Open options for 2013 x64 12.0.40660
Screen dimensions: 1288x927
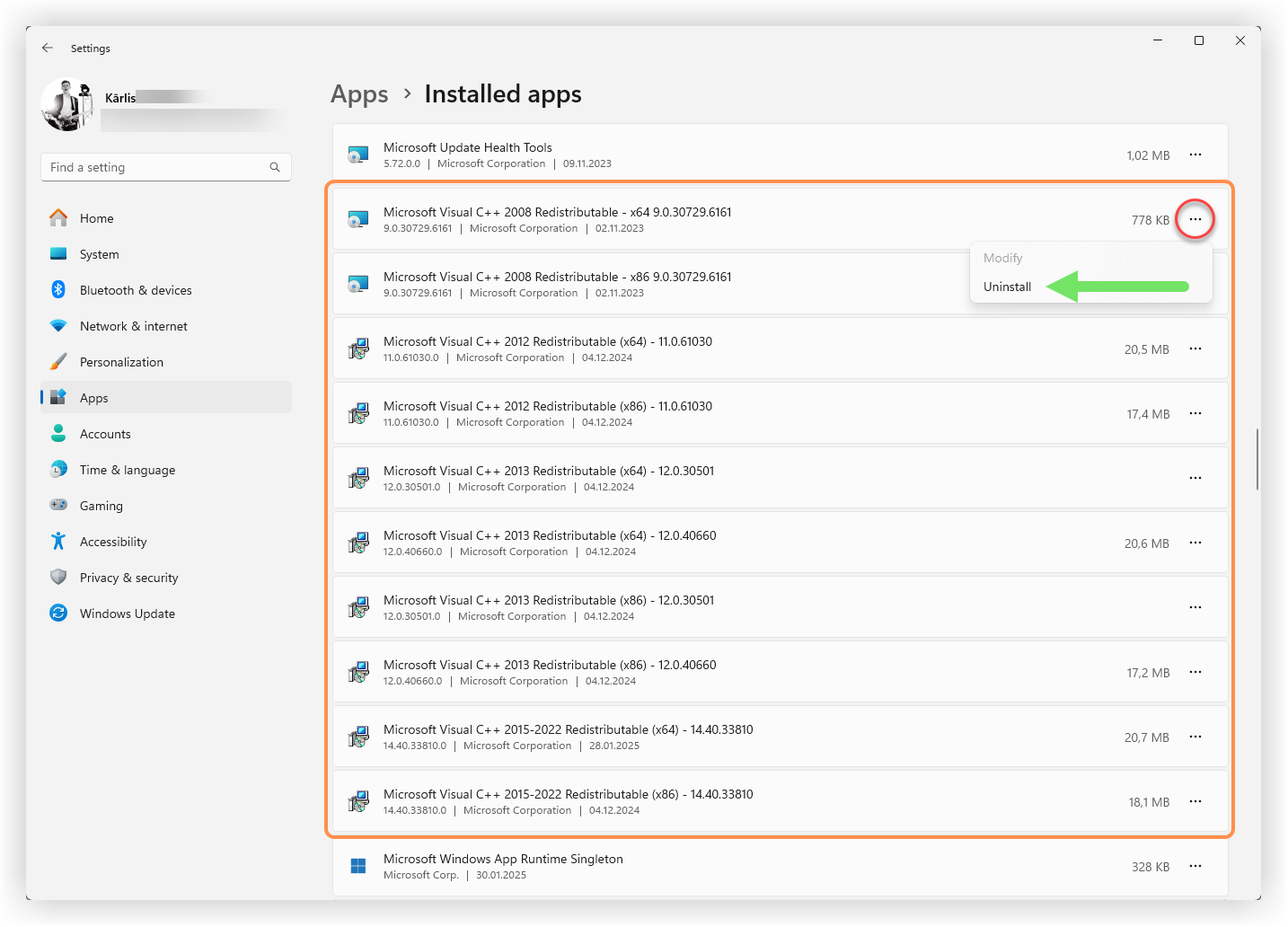click(x=1195, y=543)
